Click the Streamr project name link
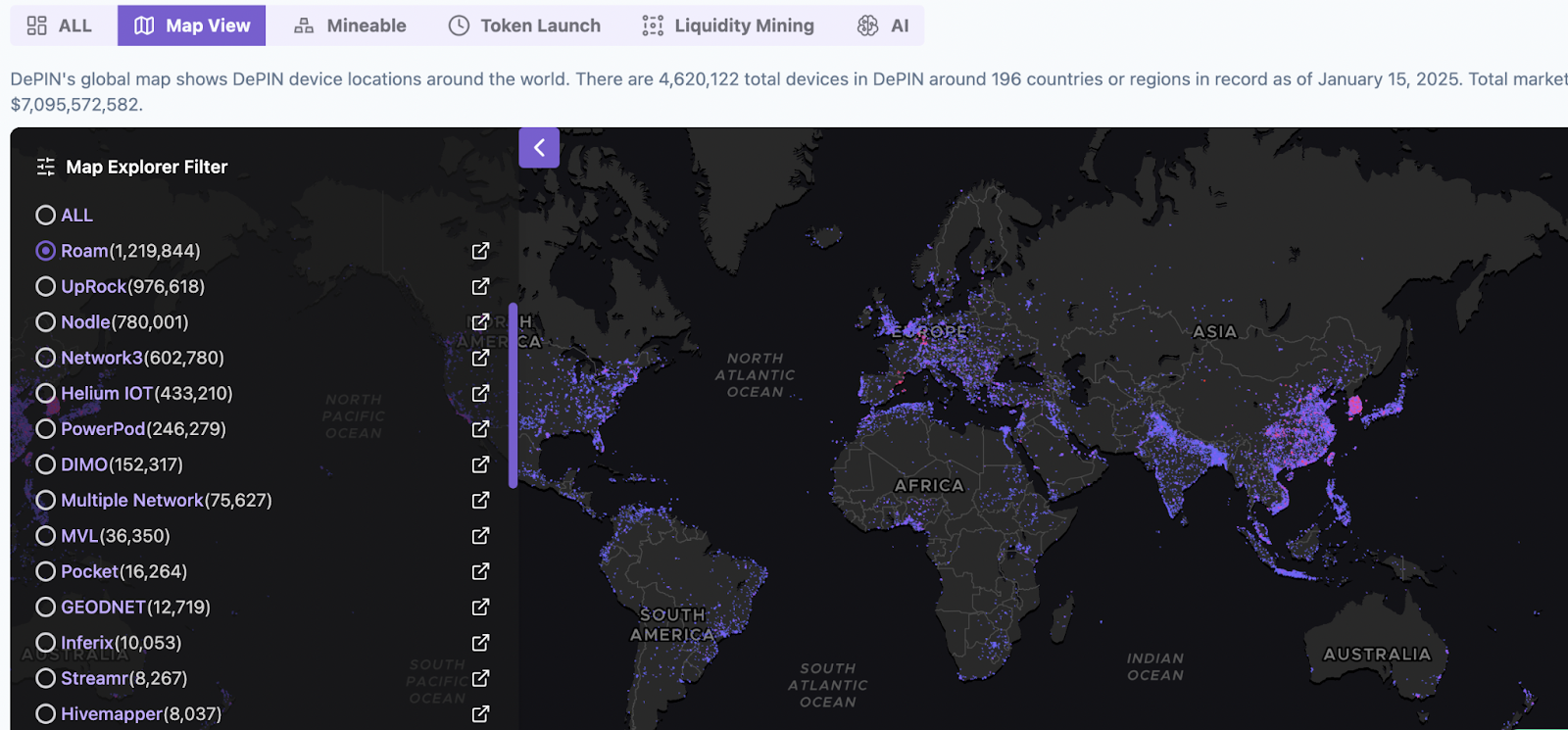This screenshot has width=1568, height=730. (95, 678)
